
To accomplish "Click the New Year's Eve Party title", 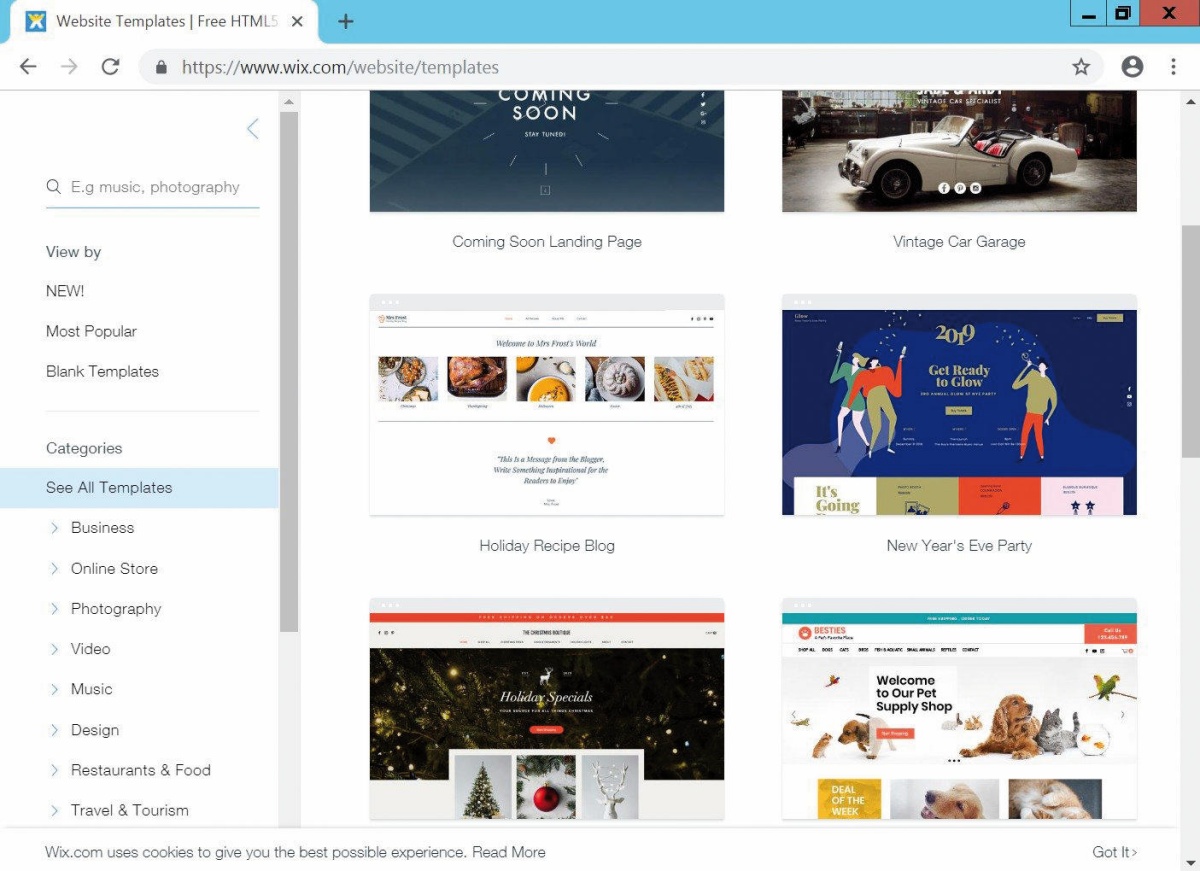I will pyautogui.click(x=959, y=546).
